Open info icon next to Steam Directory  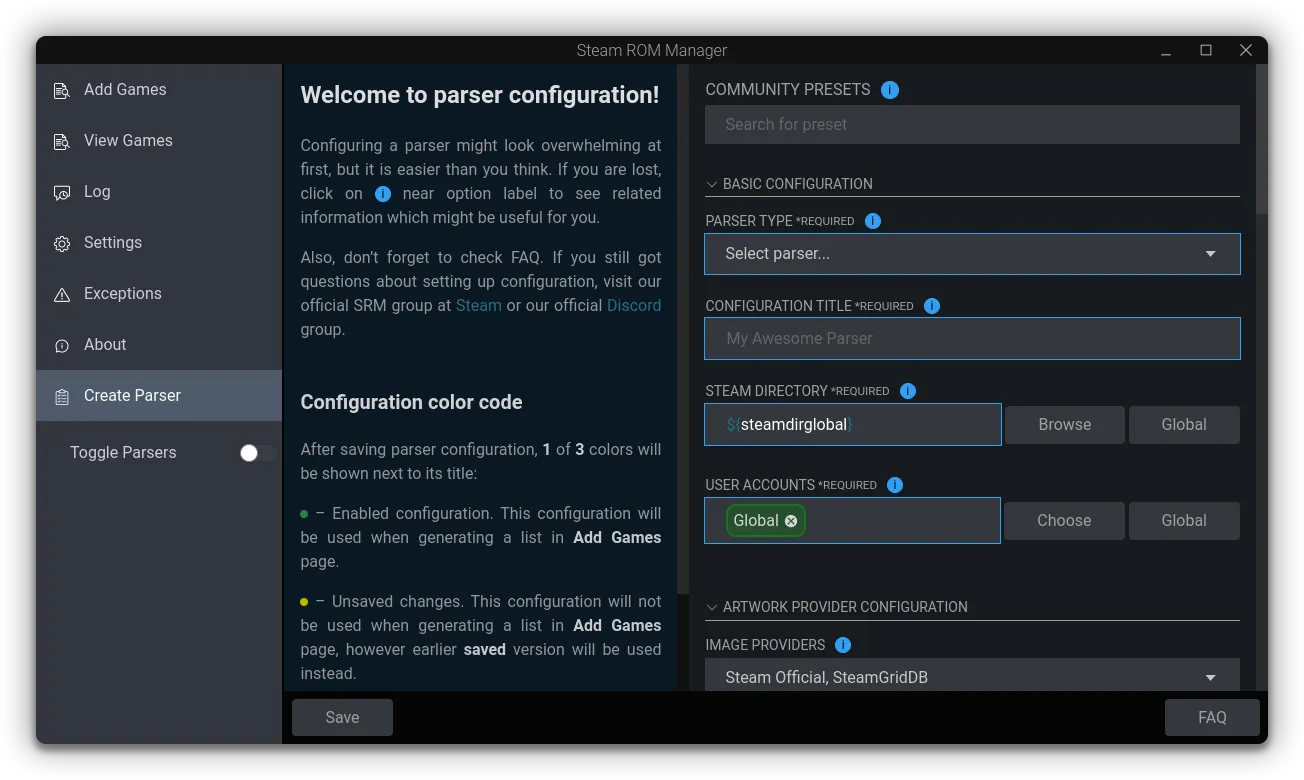click(908, 391)
